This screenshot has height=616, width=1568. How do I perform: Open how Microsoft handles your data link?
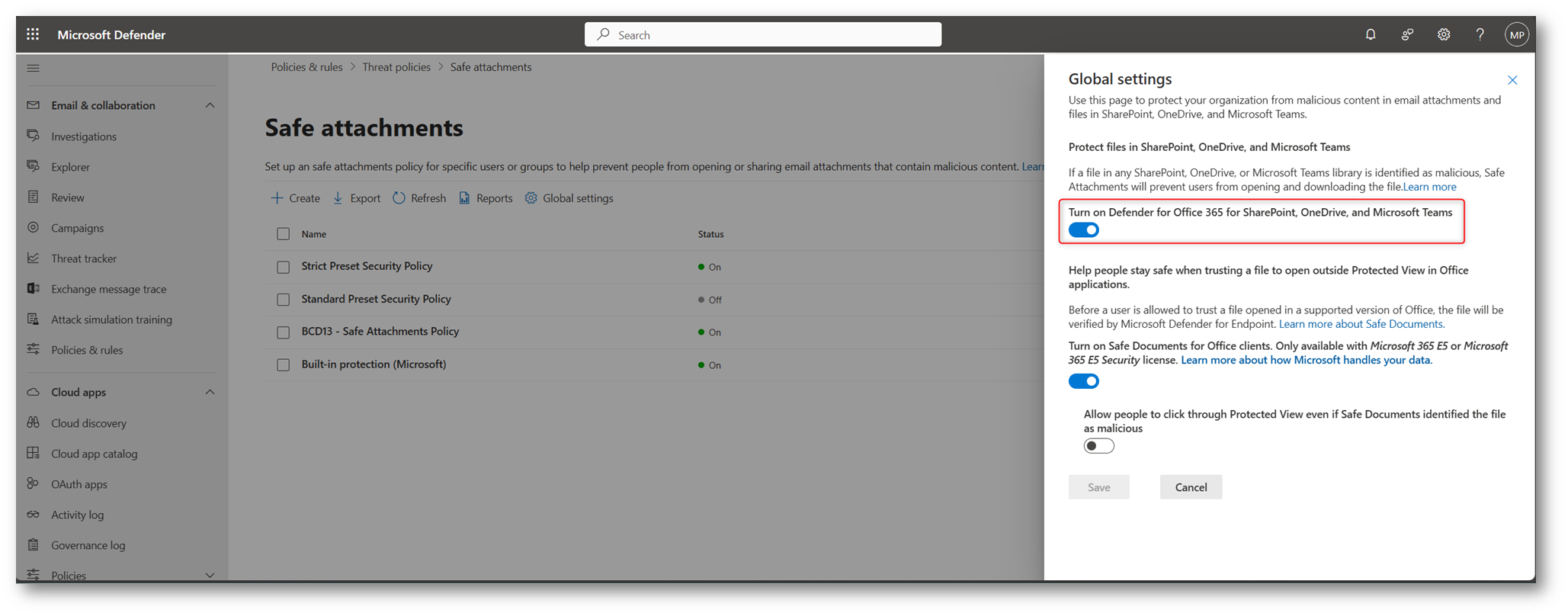click(x=1307, y=360)
